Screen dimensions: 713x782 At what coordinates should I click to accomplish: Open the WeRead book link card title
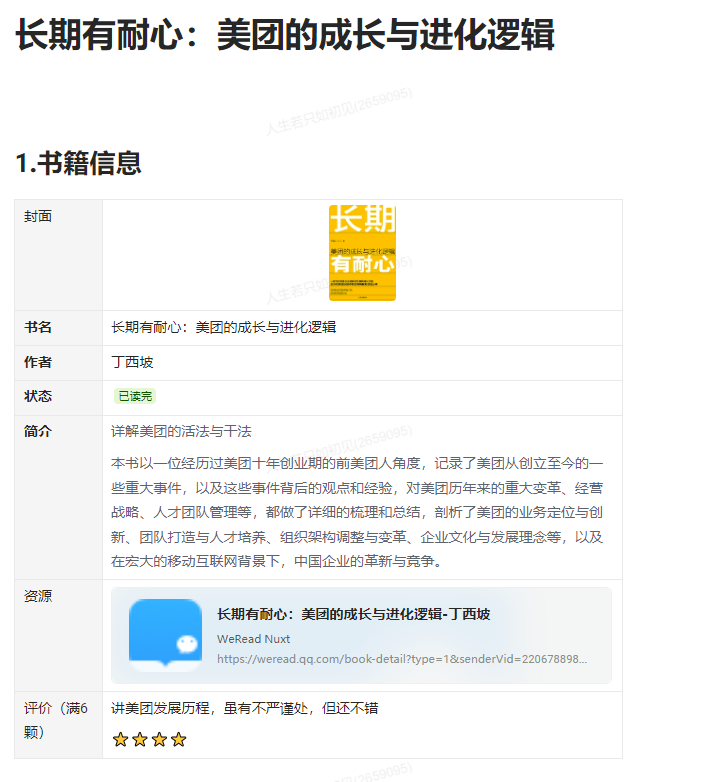coord(354,614)
